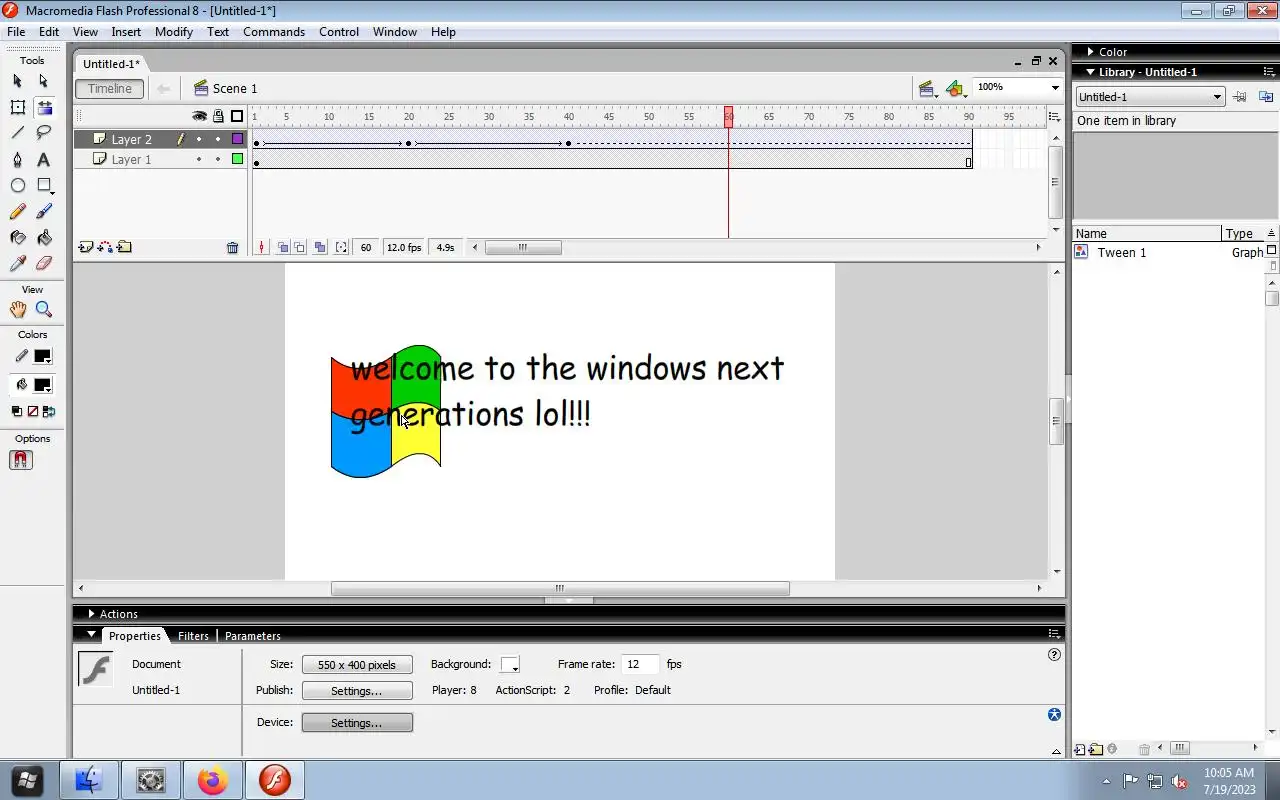The width and height of the screenshot is (1280, 800).
Task: Select the Eraser tool
Action: click(43, 264)
